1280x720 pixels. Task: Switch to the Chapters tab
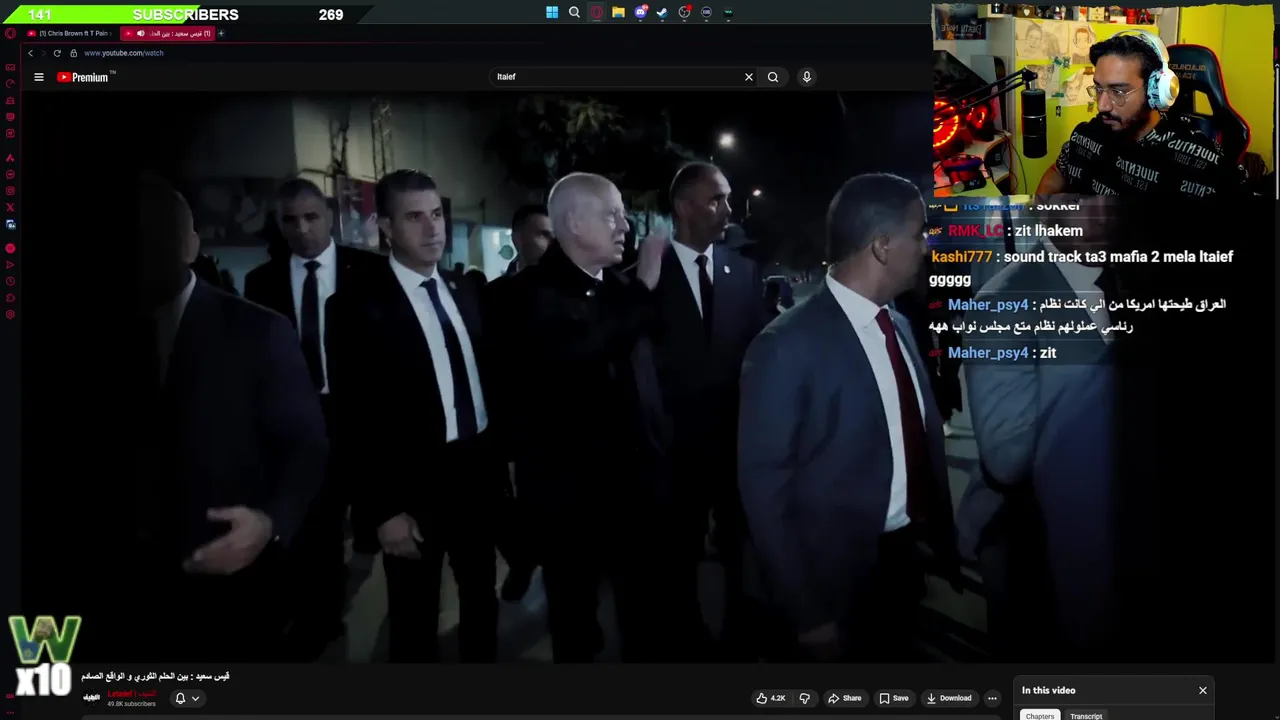coord(1040,715)
